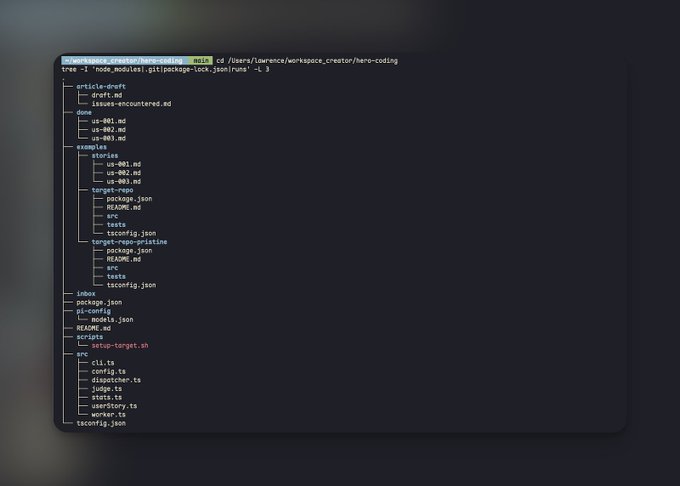Click the scripts directory entry
Screen dimensions: 680x486
pyautogui.click(x=90, y=337)
